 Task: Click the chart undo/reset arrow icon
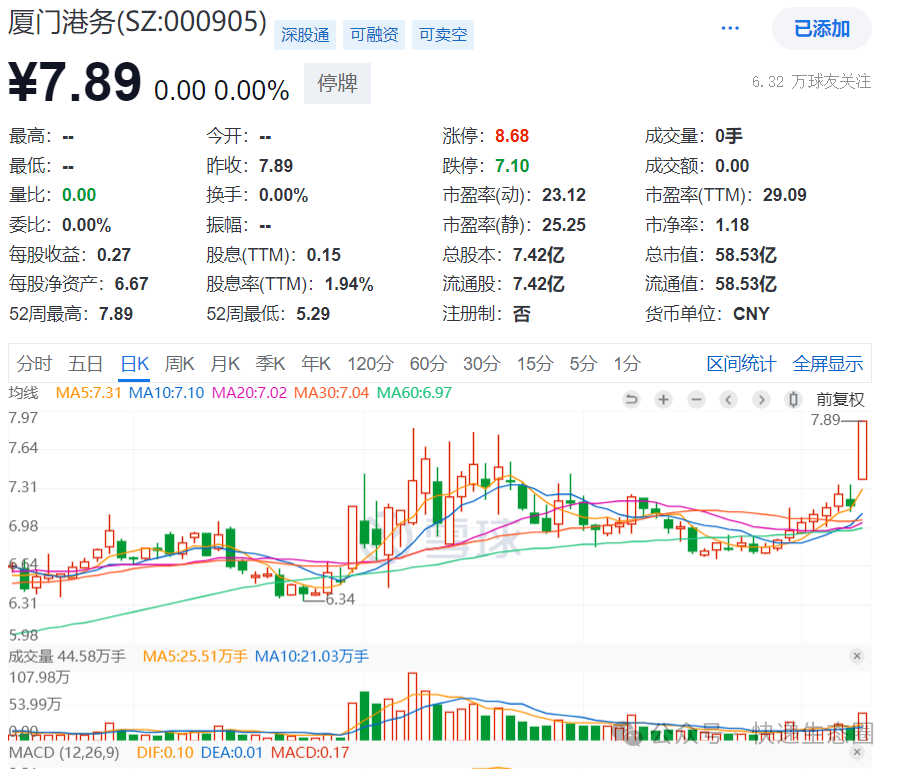coord(631,399)
